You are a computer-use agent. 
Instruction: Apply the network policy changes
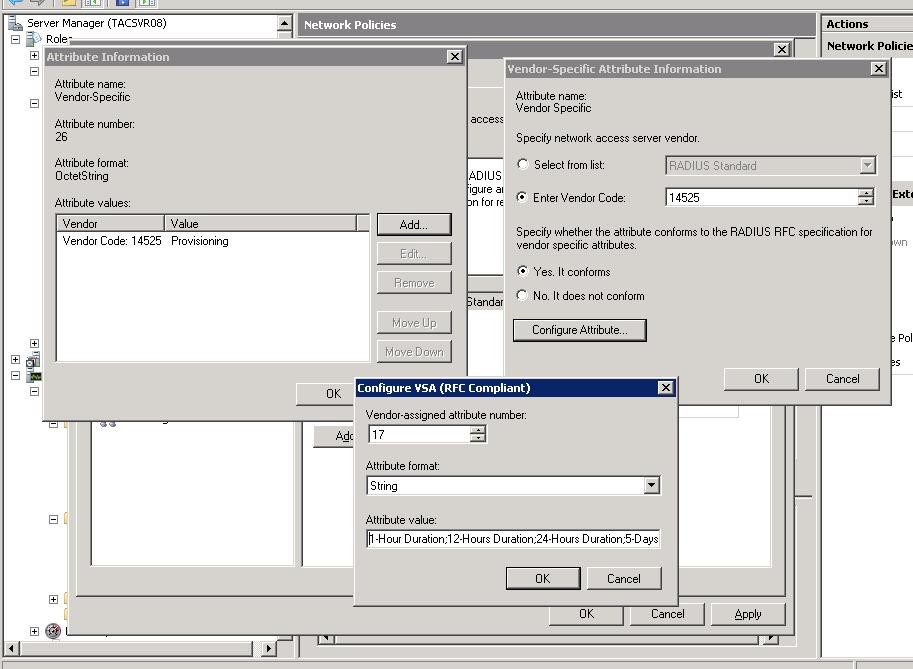[x=747, y=613]
